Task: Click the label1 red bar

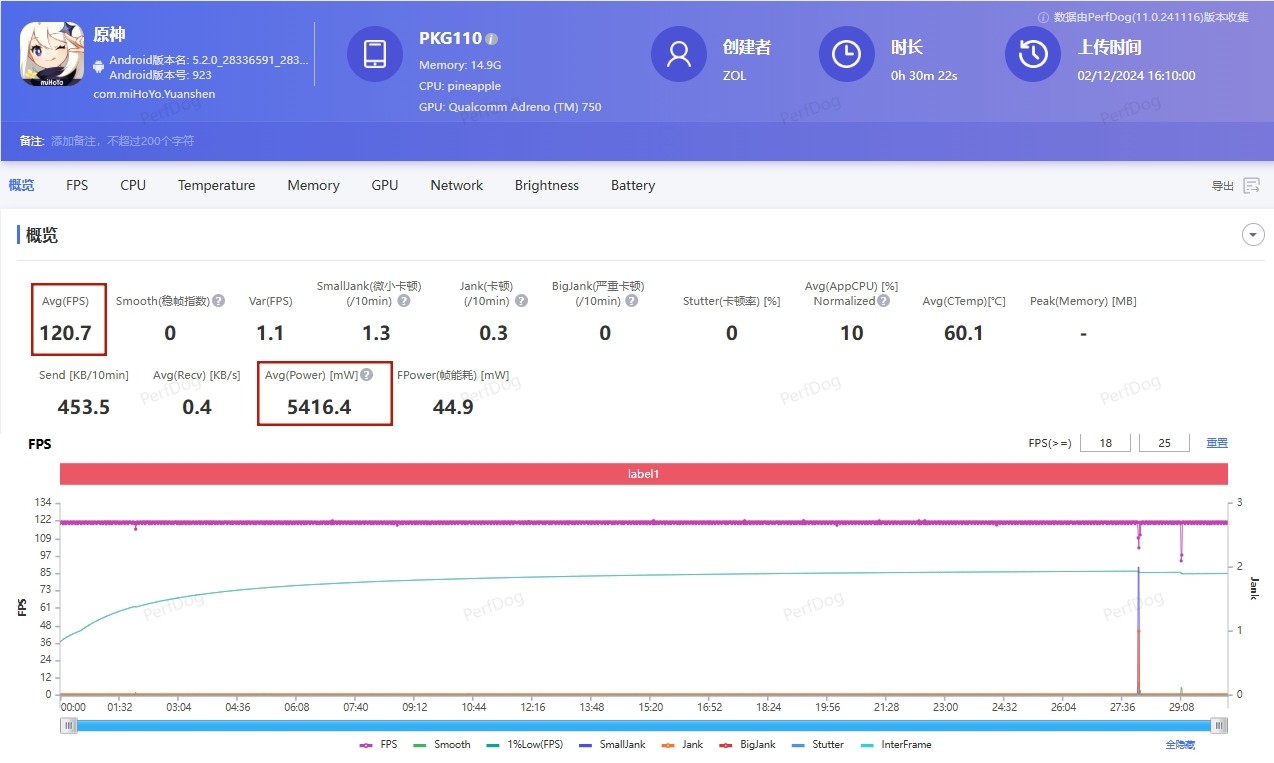Action: (643, 474)
